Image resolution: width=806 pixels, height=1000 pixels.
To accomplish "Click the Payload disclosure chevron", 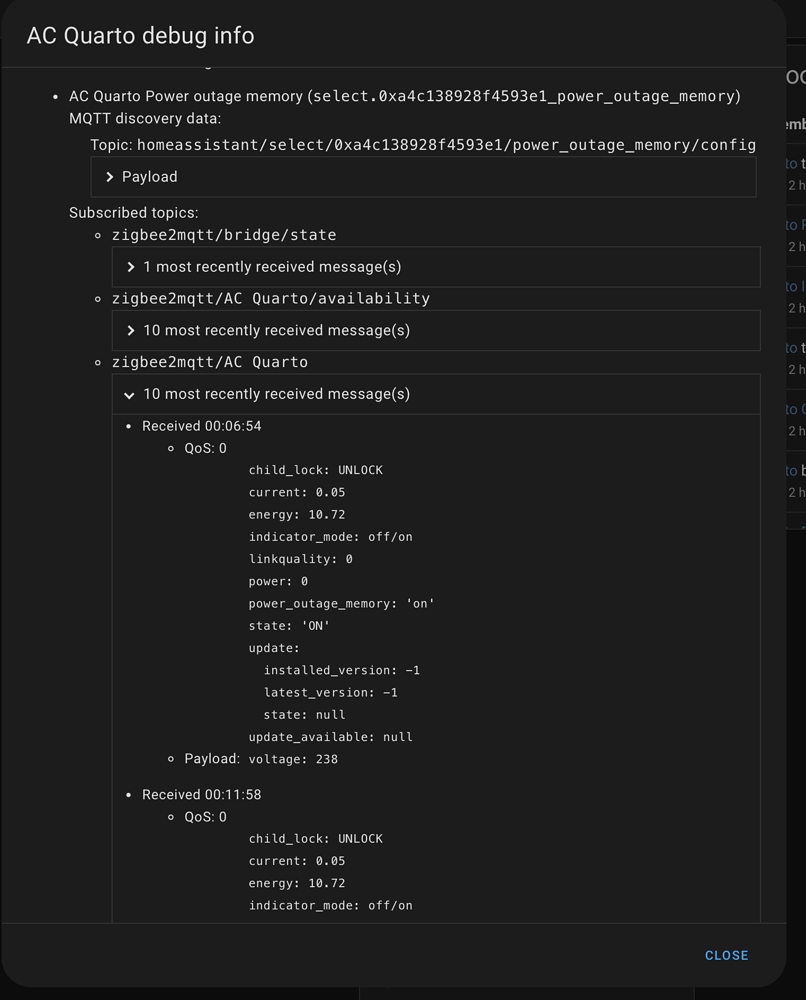I will tap(110, 176).
